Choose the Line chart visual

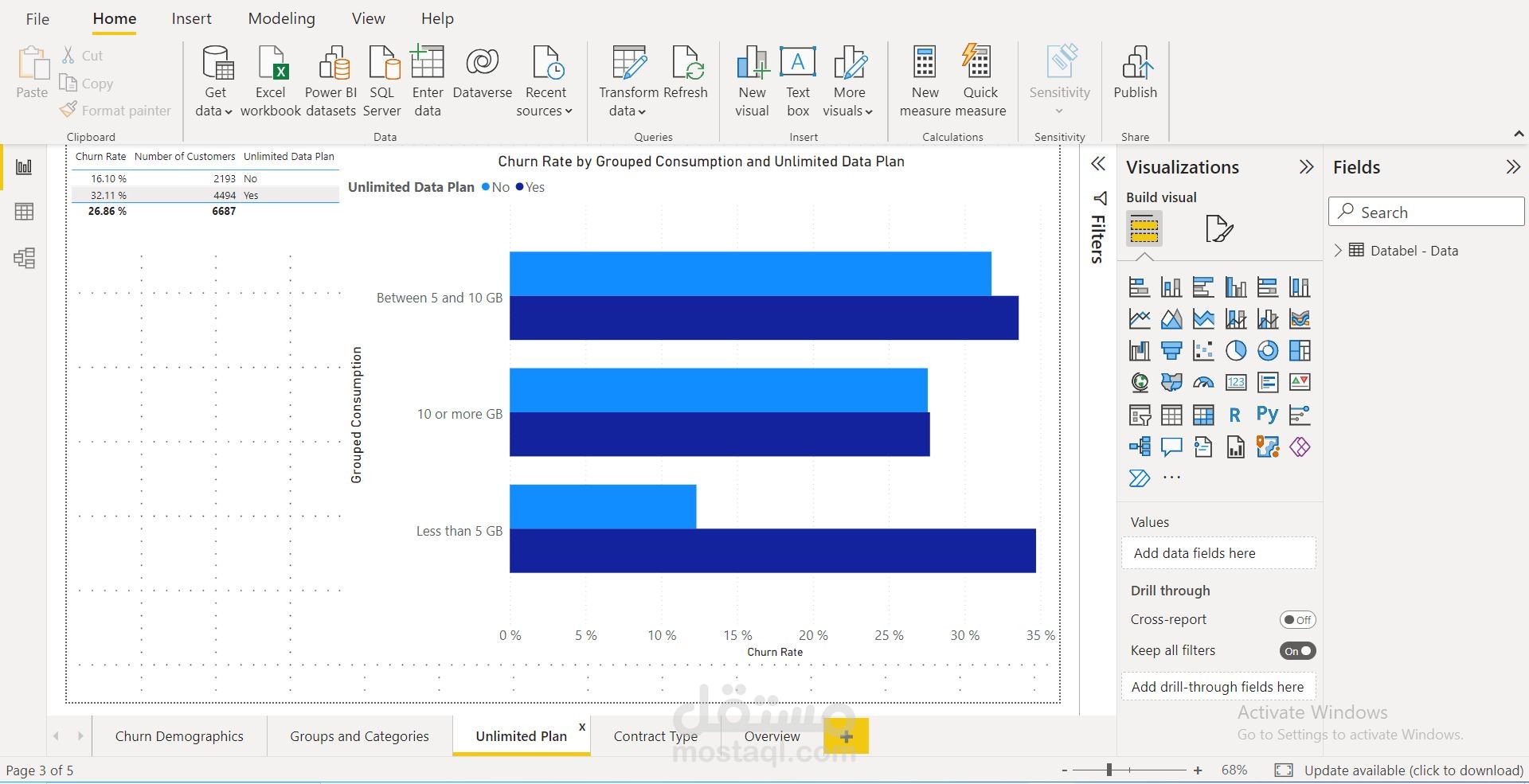click(x=1140, y=319)
